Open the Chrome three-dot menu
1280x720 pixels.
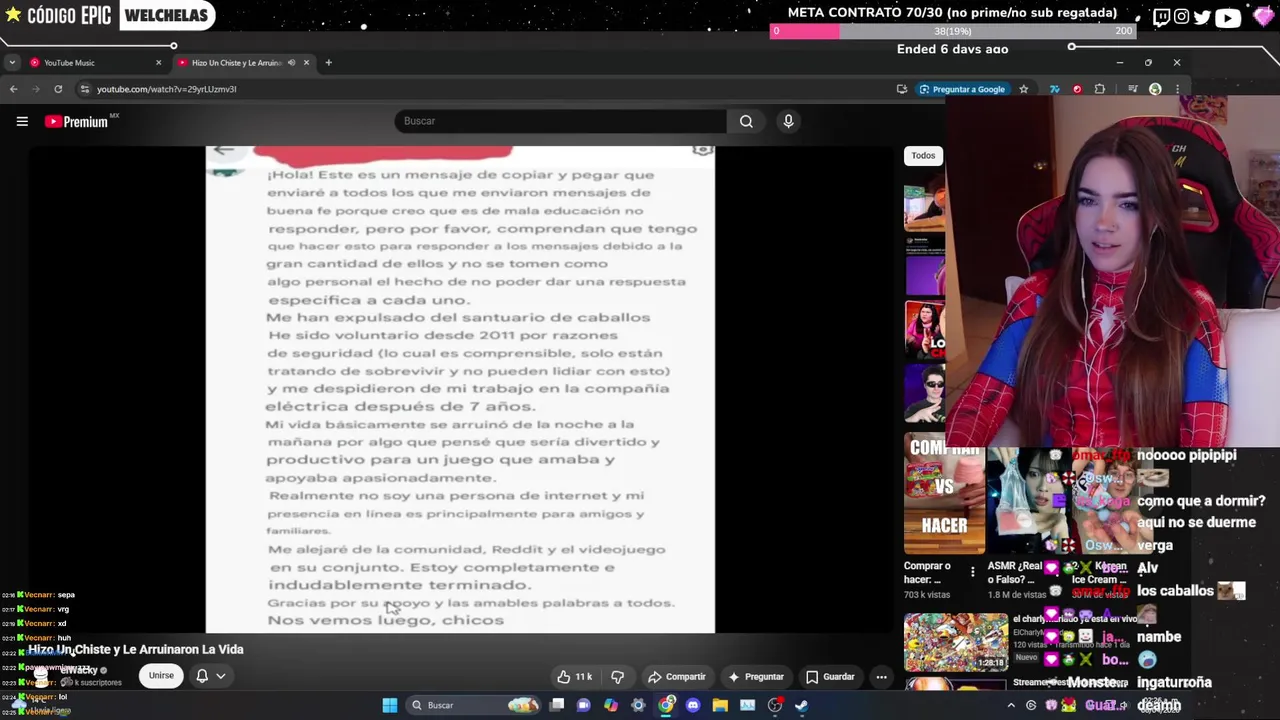point(1176,89)
